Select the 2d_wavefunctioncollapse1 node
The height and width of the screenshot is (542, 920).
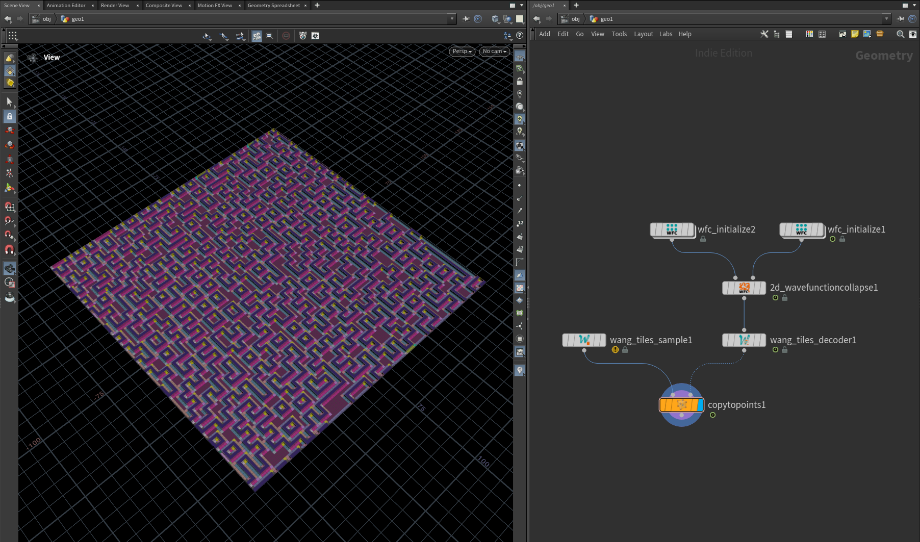(744, 288)
